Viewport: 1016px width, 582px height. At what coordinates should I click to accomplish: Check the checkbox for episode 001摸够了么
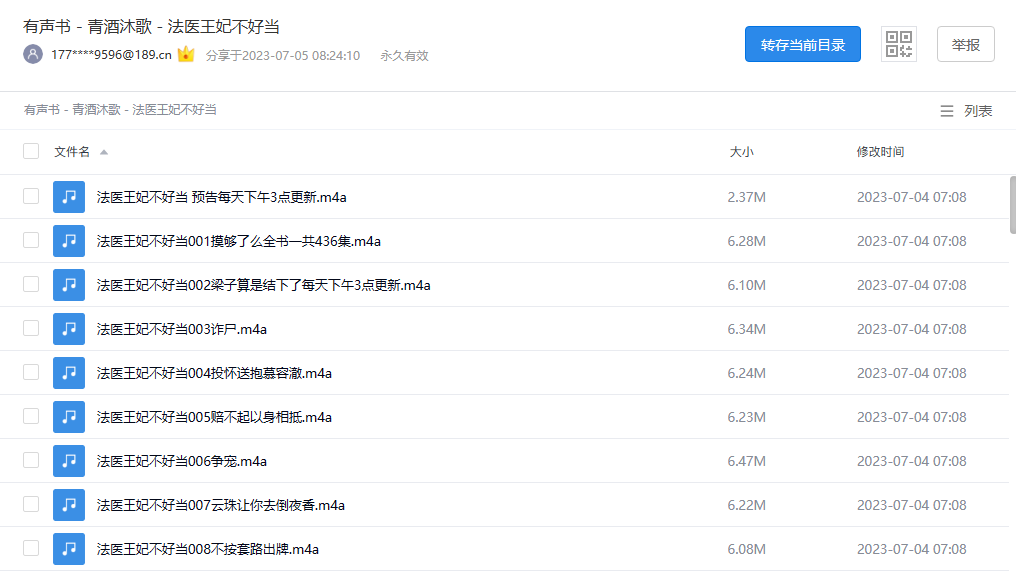click(x=30, y=240)
